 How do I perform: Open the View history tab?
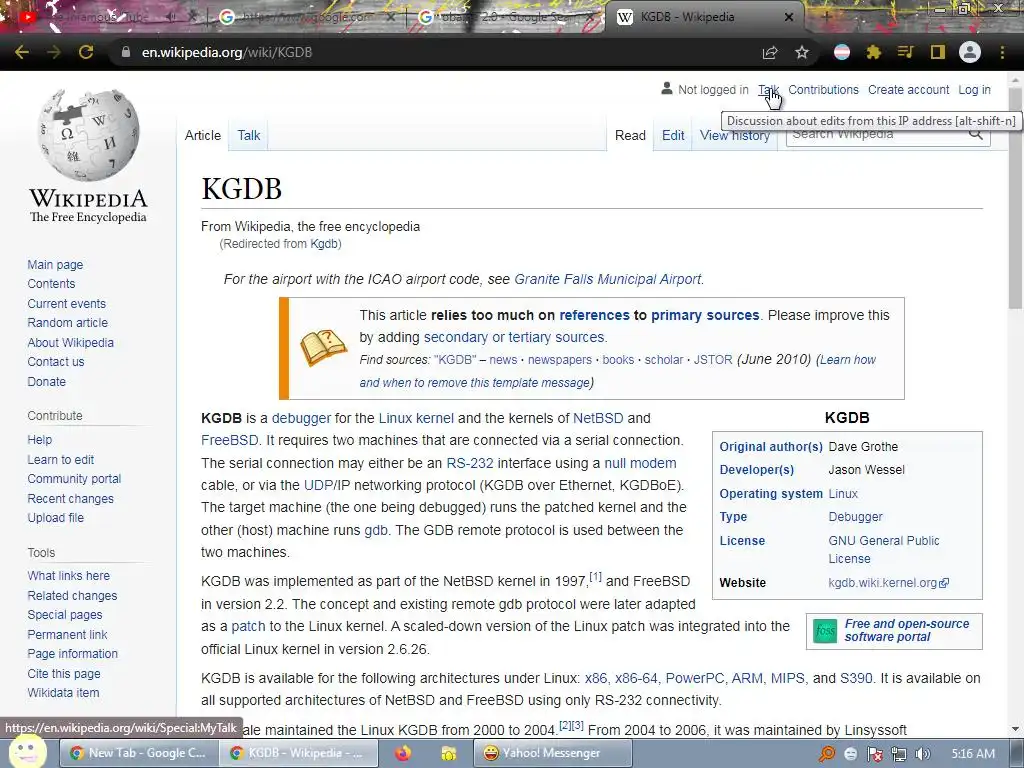pyautogui.click(x=735, y=135)
